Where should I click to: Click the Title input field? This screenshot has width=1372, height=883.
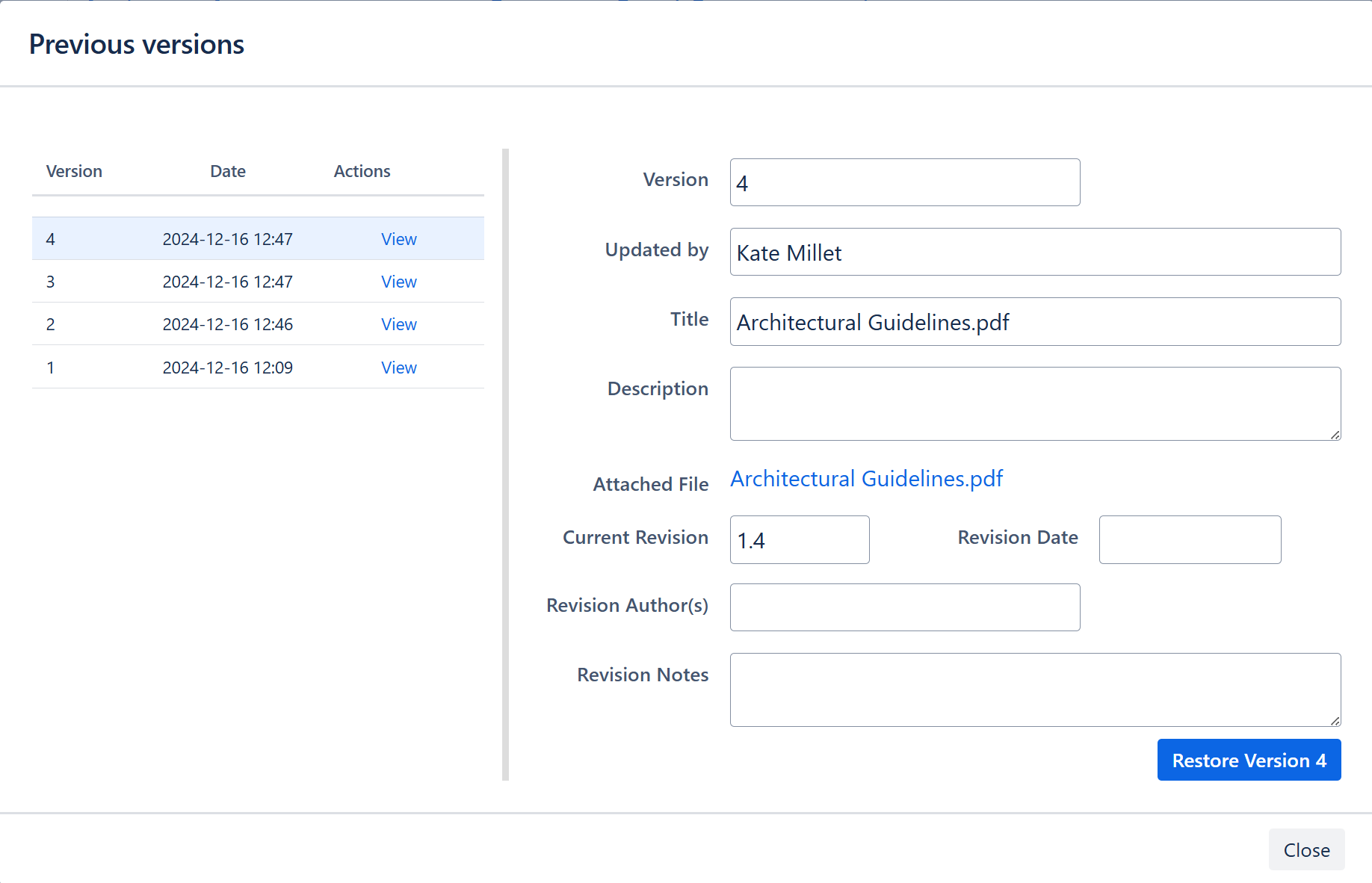click(1034, 322)
